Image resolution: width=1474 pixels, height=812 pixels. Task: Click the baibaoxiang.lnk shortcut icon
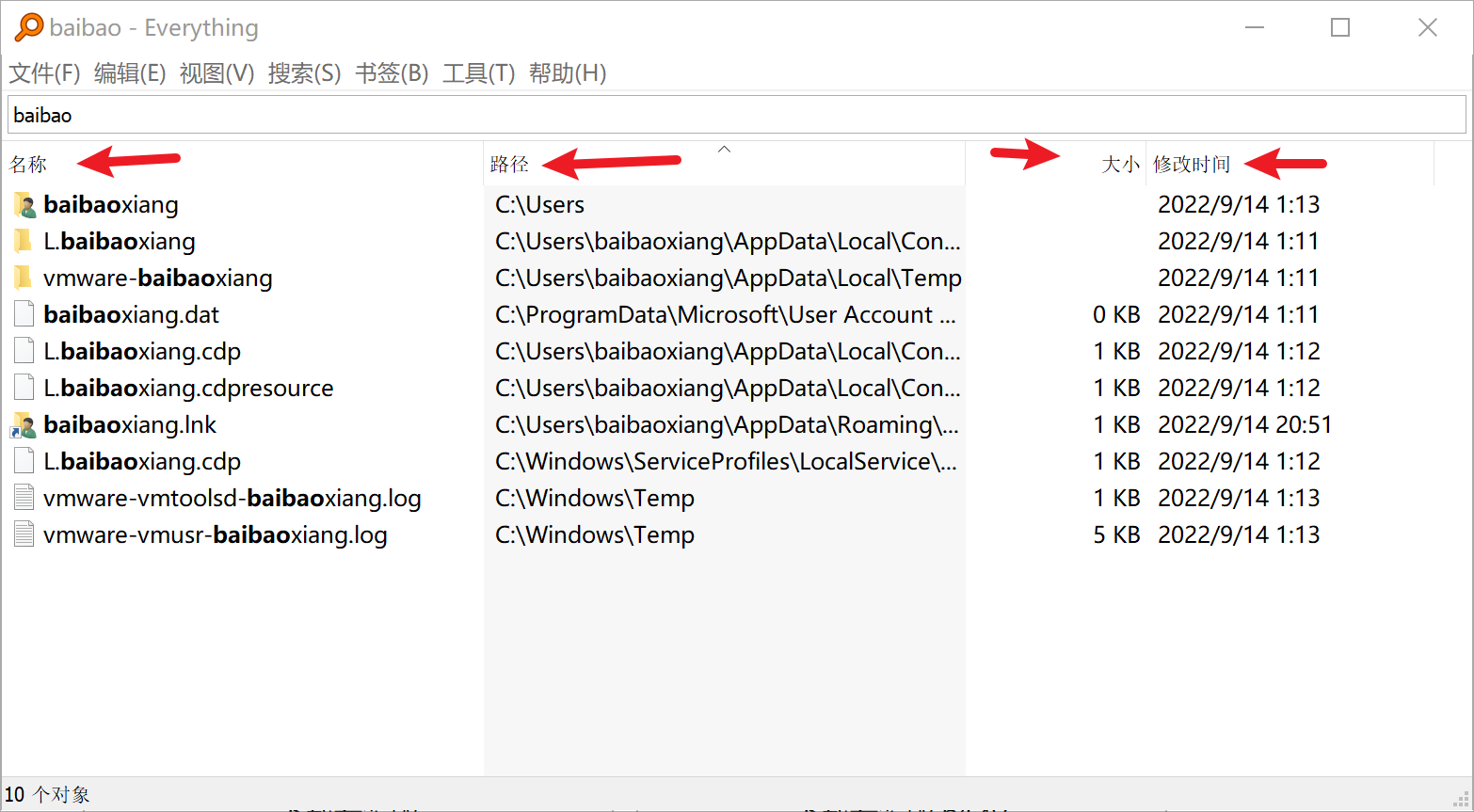coord(24,425)
